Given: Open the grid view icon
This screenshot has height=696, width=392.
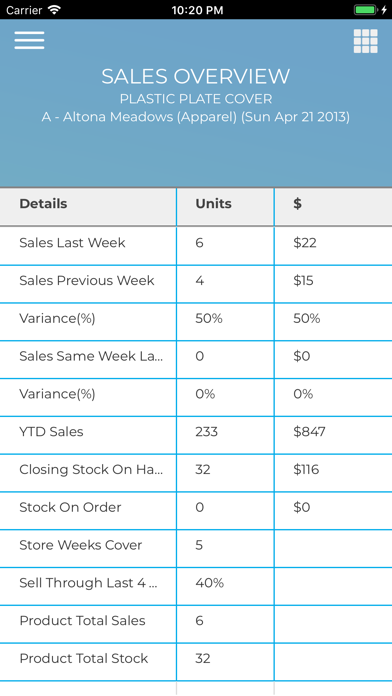Looking at the screenshot, I should (365, 41).
